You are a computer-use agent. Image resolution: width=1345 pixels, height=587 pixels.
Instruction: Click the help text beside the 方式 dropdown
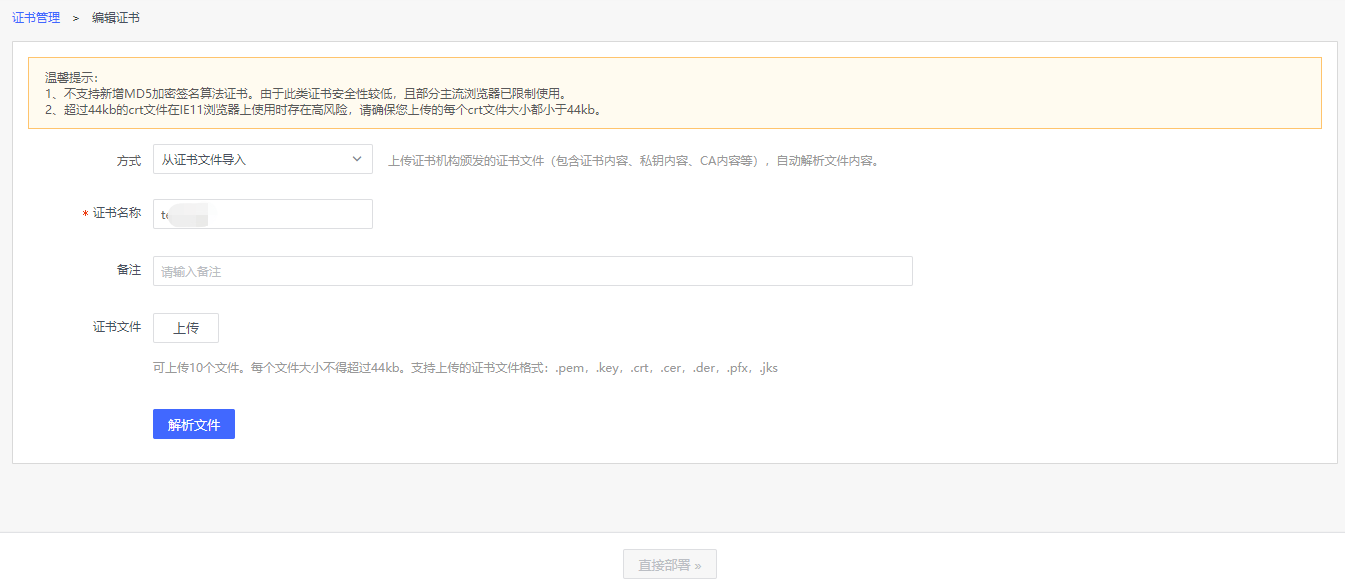(634, 160)
